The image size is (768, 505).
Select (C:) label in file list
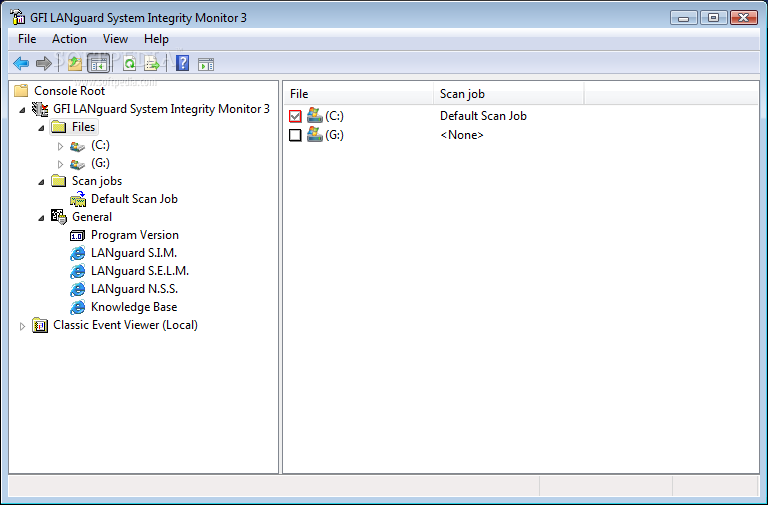[x=335, y=116]
